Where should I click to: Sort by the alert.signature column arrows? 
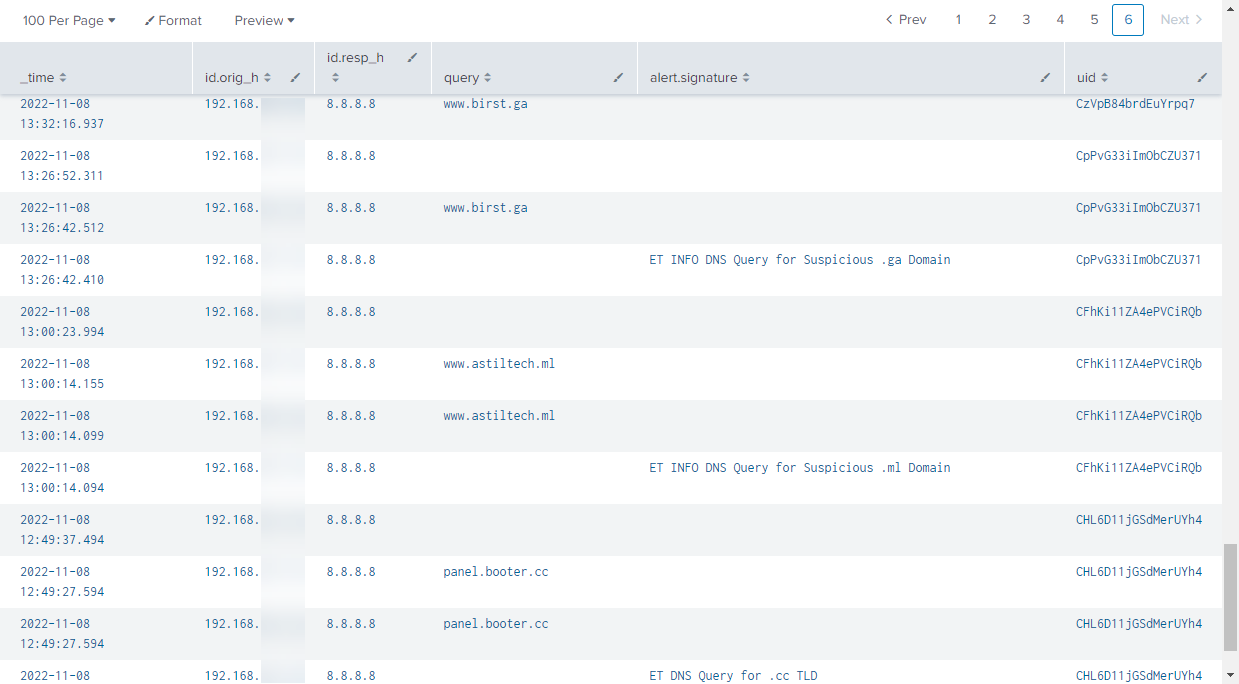(x=746, y=78)
